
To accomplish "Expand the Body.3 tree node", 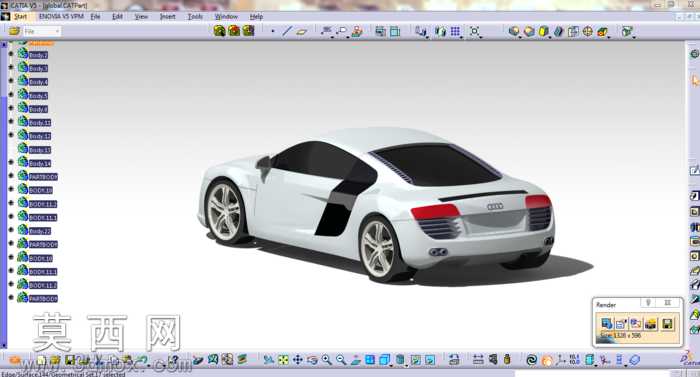I will click(x=11, y=67).
